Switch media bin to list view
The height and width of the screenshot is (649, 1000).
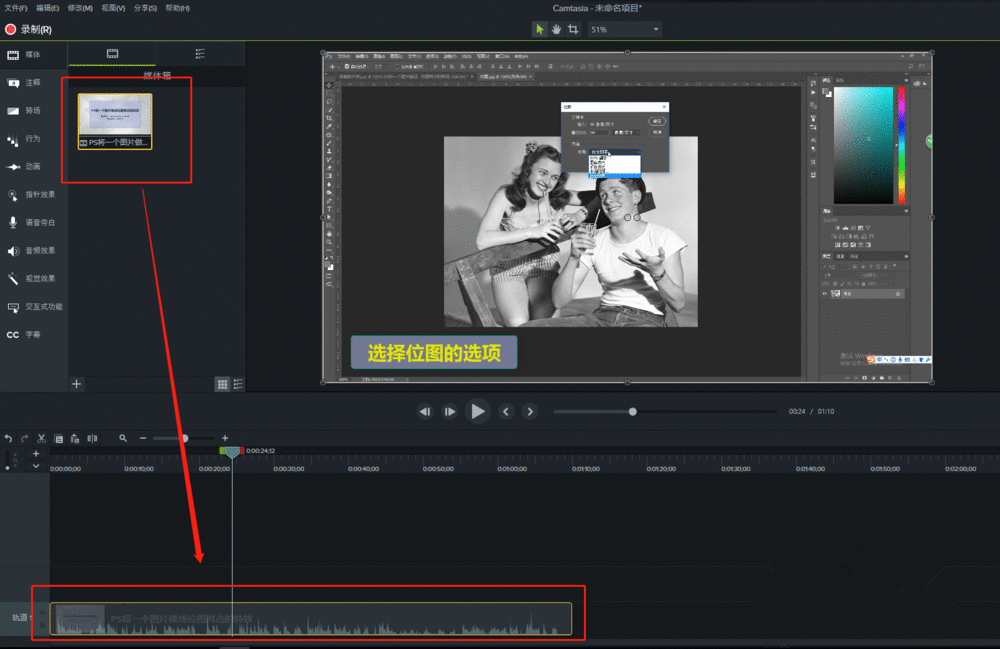coord(238,384)
